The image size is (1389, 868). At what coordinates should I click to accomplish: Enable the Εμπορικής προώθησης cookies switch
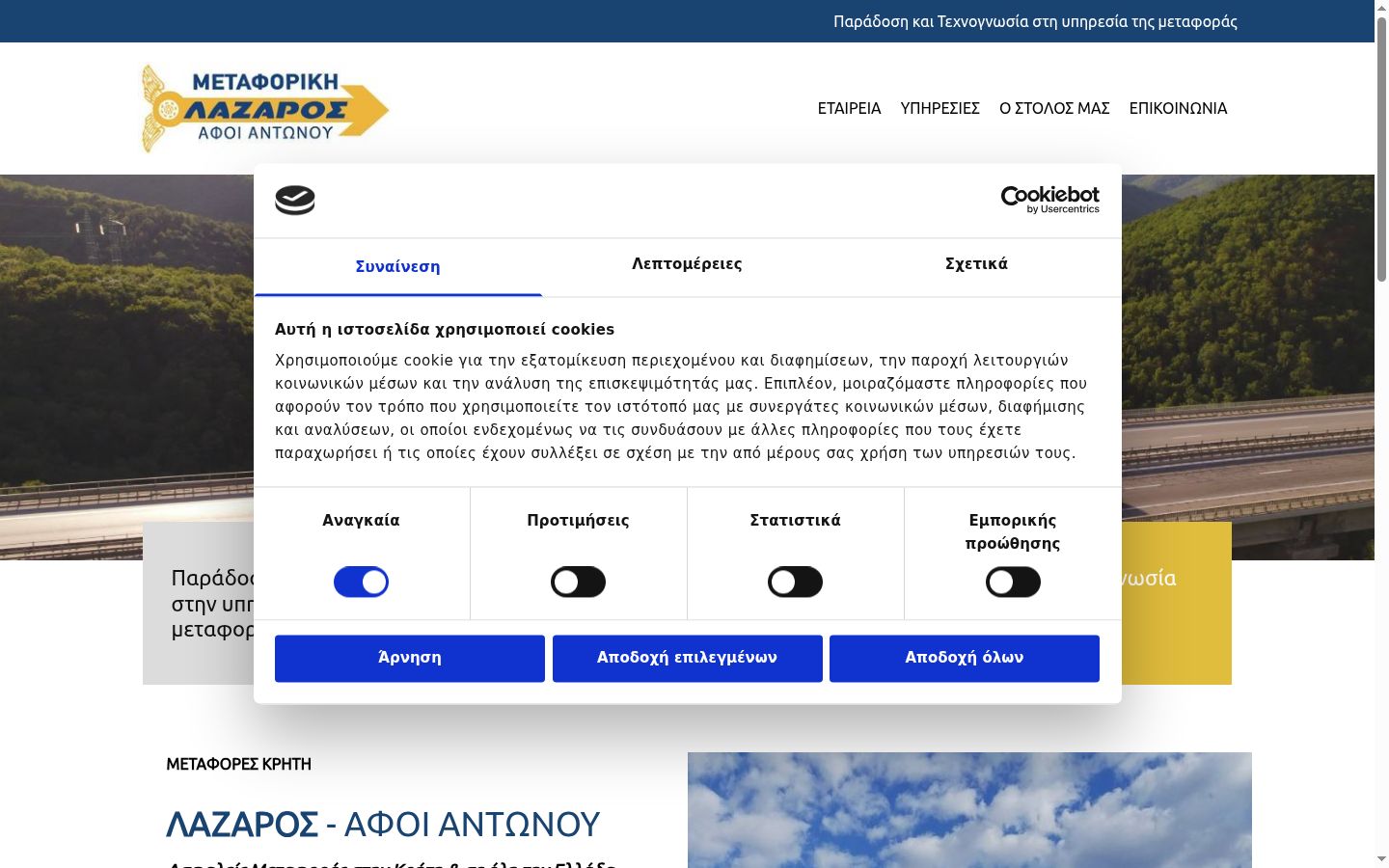[x=1013, y=582]
